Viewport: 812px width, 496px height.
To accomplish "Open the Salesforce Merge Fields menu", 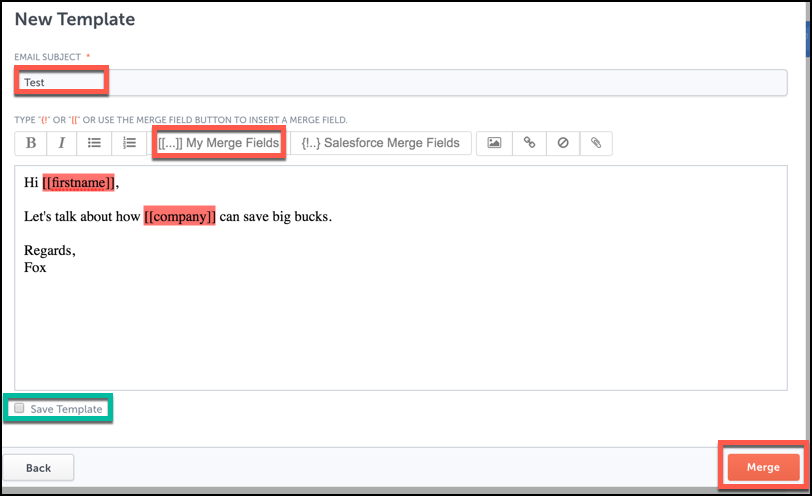I will click(x=381, y=143).
